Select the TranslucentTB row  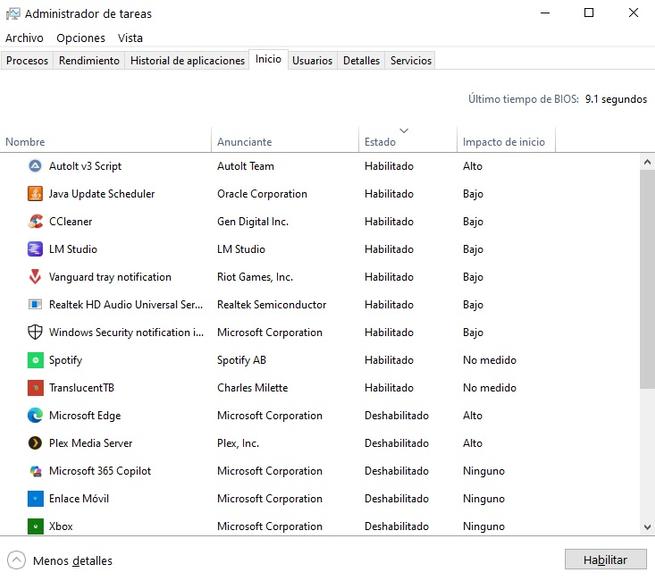point(320,388)
